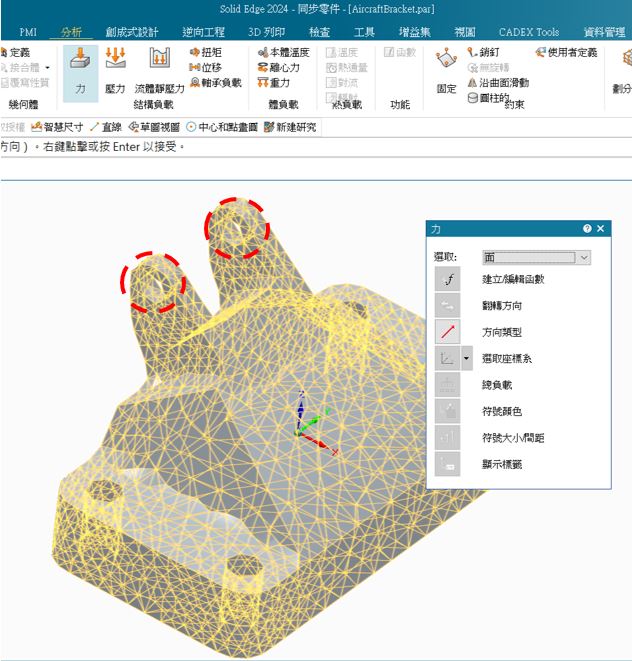Switch to the 逆向工程 tab

(204, 32)
